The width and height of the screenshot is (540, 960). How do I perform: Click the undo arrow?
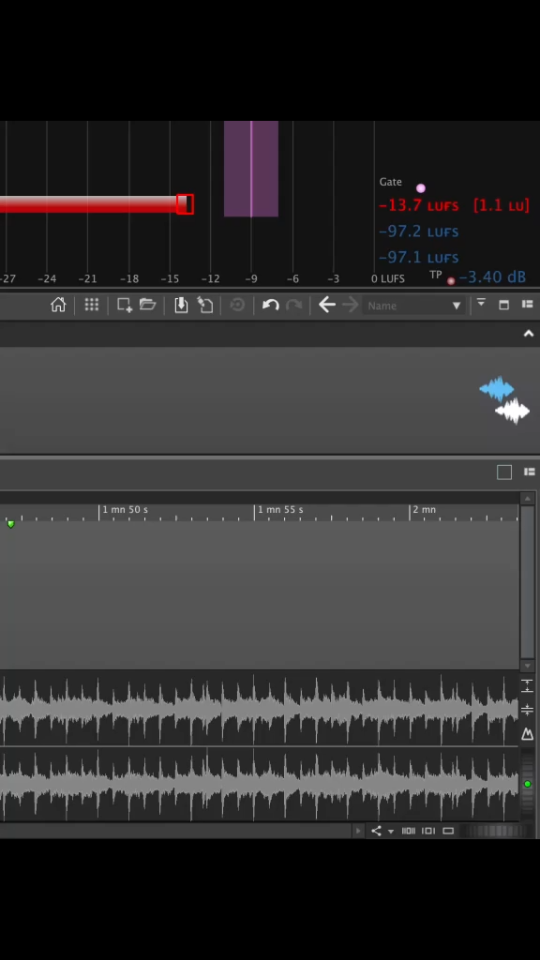[271, 304]
